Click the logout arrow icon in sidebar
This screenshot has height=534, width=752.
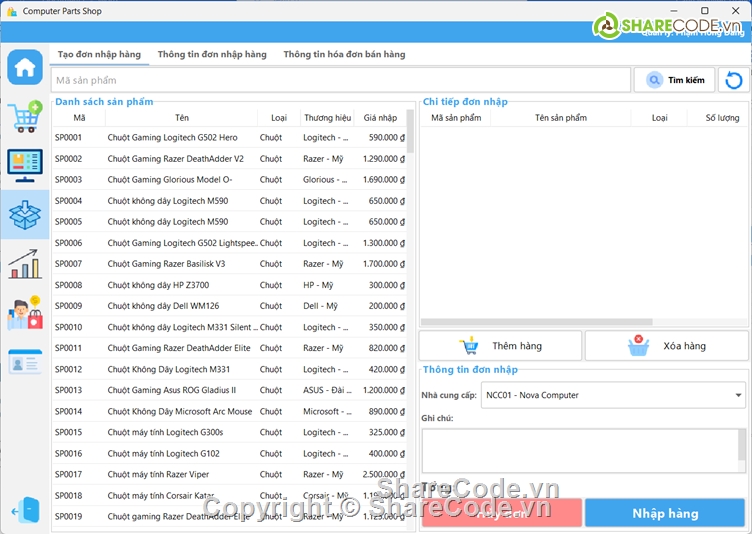pyautogui.click(x=25, y=510)
